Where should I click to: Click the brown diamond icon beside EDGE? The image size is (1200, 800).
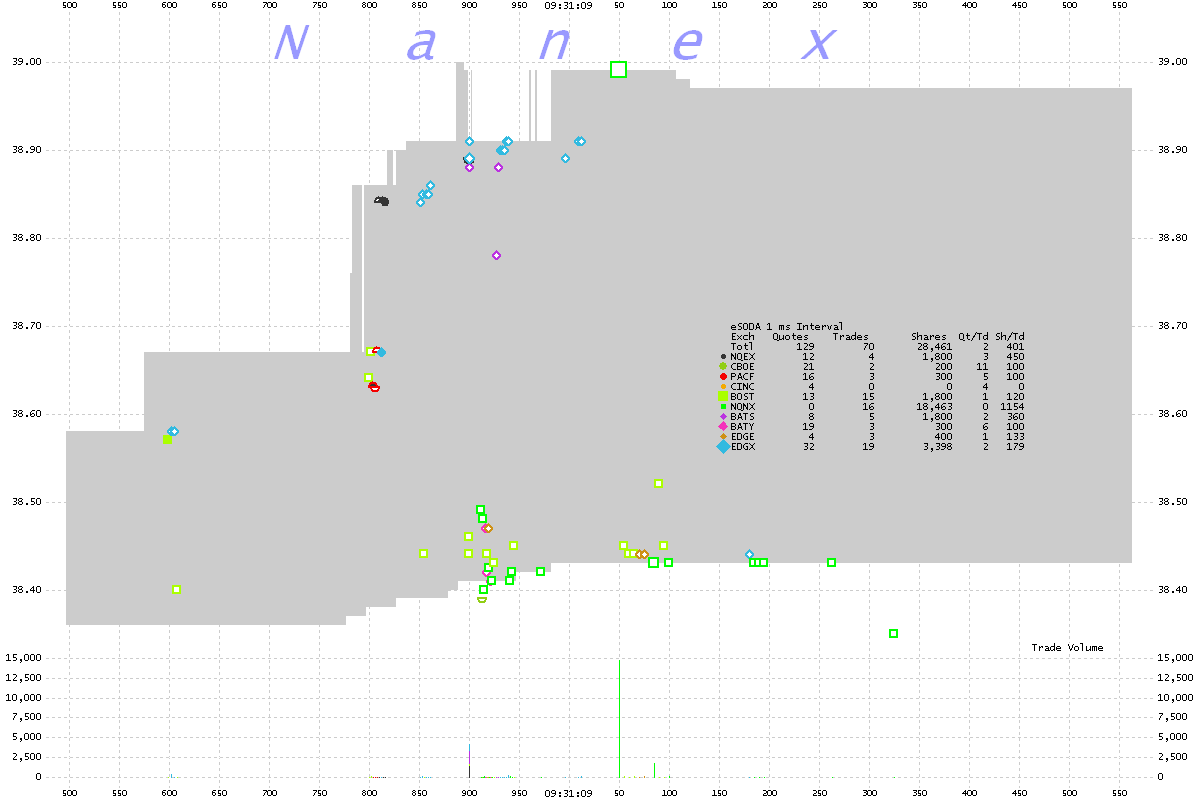[723, 436]
